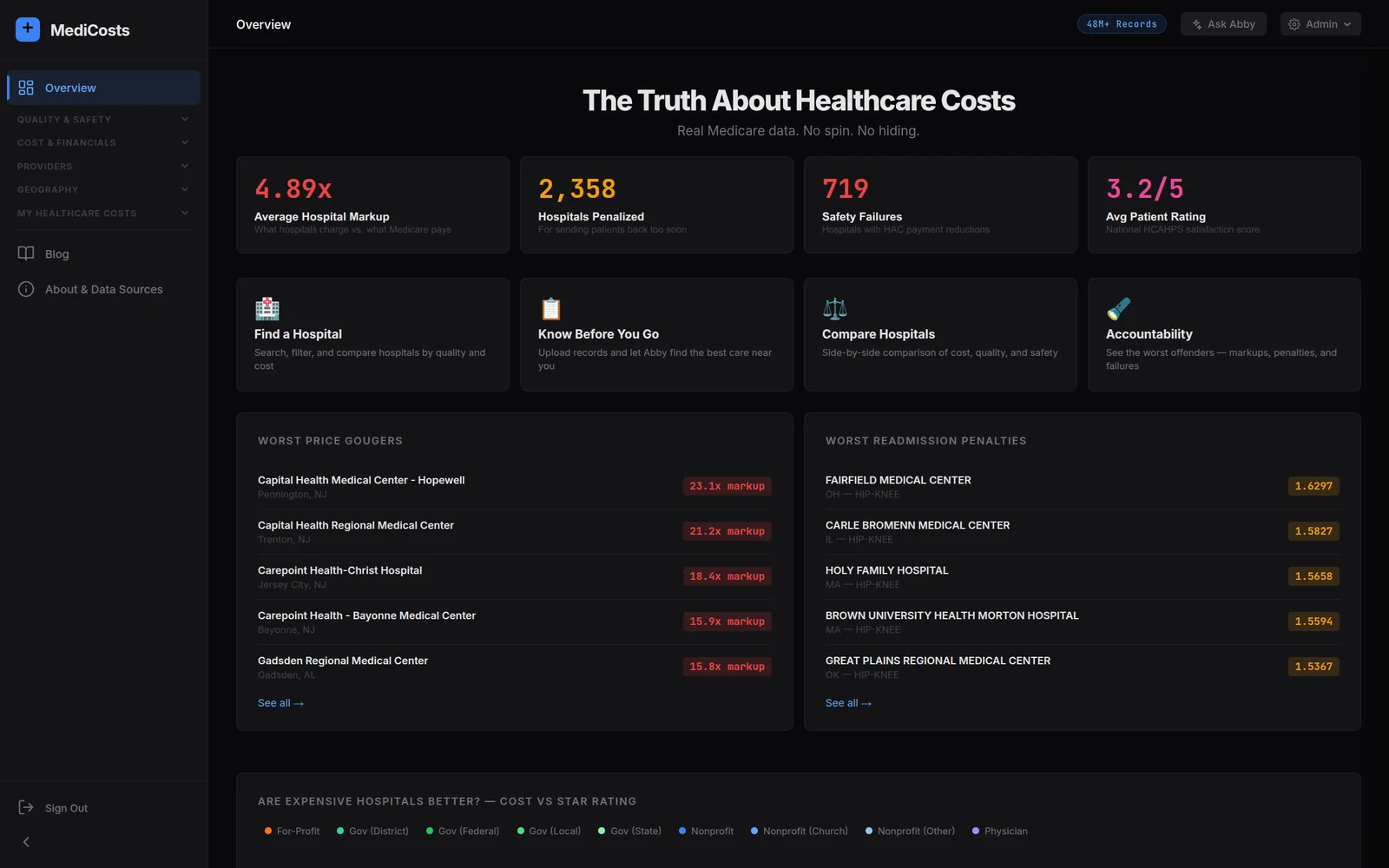Click the 2,358 Hospitals Penalized card

pyautogui.click(x=656, y=205)
